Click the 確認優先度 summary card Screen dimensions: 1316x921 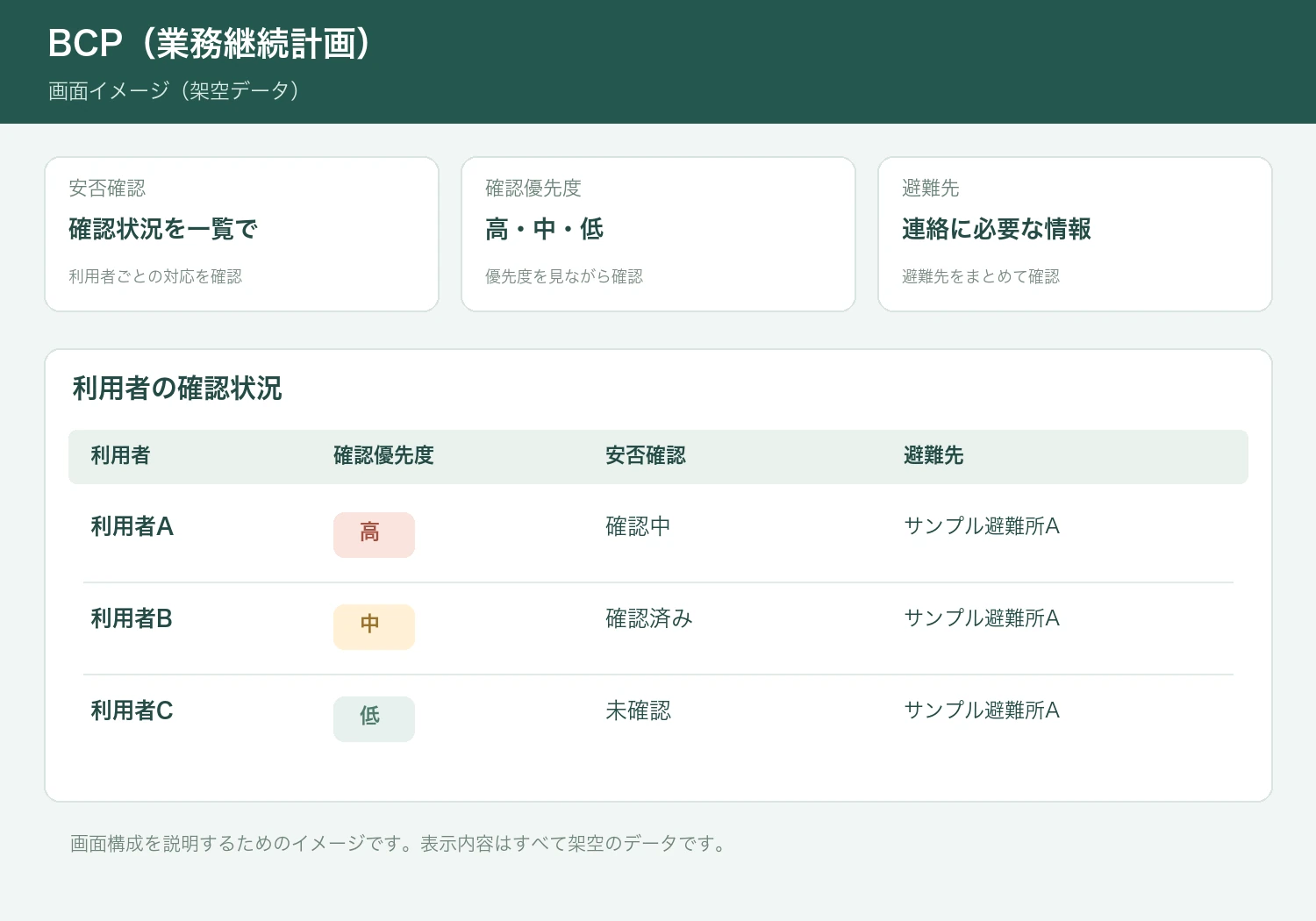pyautogui.click(x=658, y=234)
